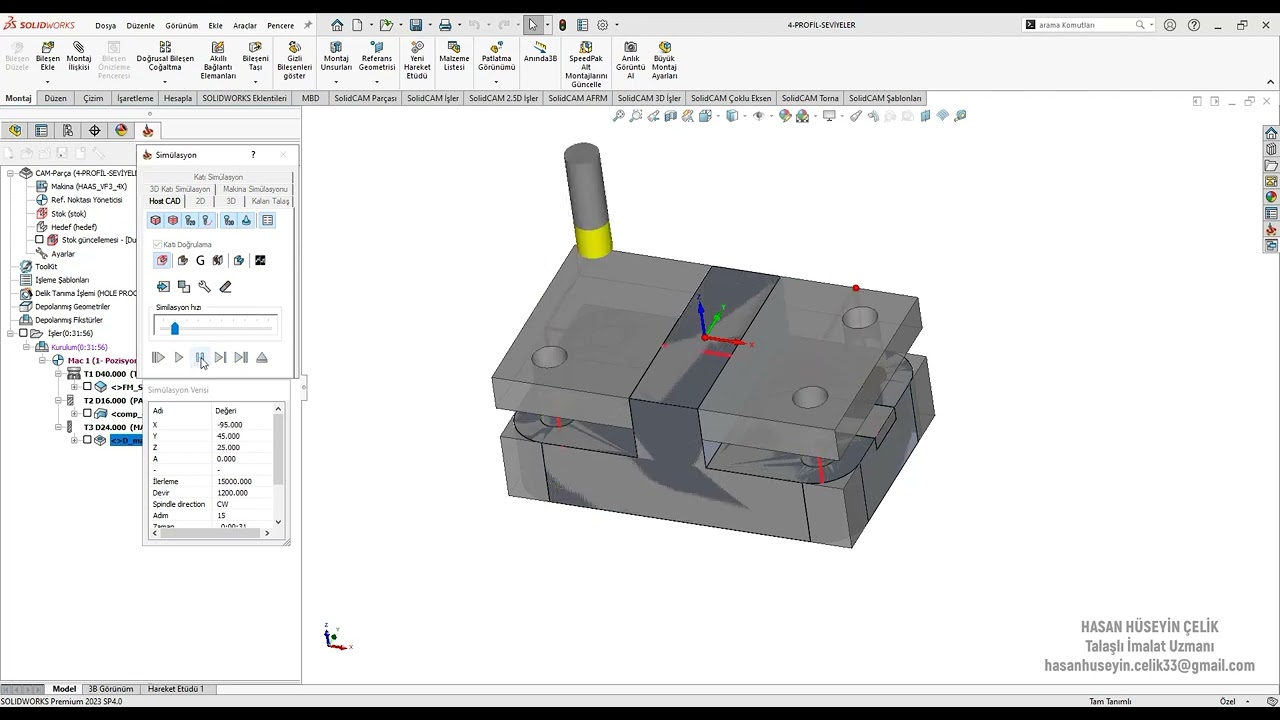Open the Montaj Unsurları dropdown arrow
This screenshot has height=720, width=1280.
pyautogui.click(x=336, y=82)
